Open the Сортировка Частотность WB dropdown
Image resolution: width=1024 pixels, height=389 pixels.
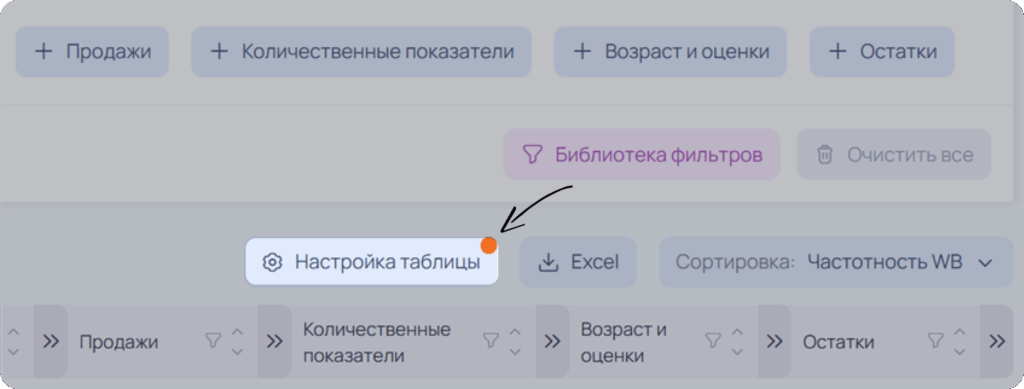[836, 262]
